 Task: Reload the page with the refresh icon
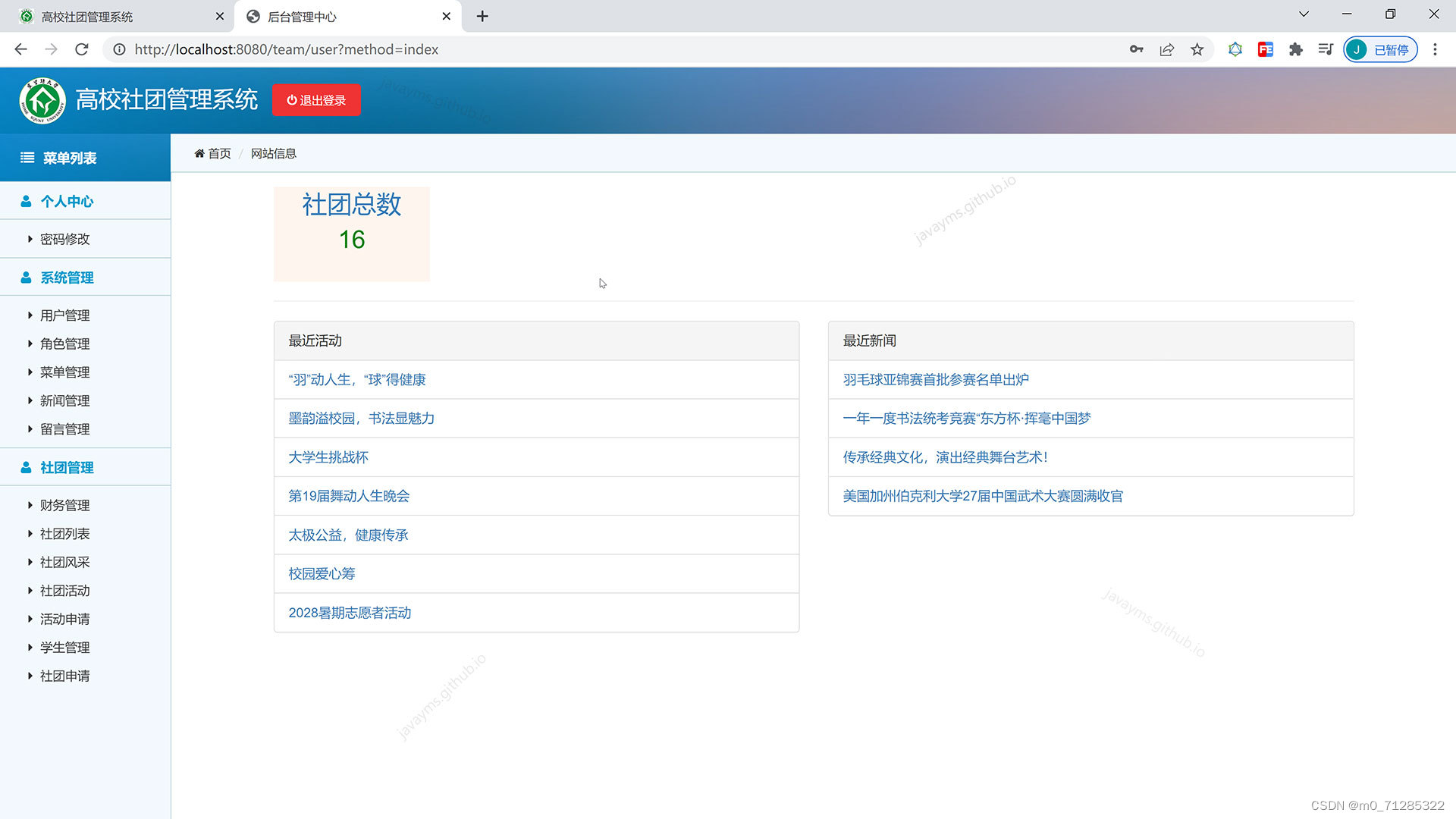pos(82,49)
